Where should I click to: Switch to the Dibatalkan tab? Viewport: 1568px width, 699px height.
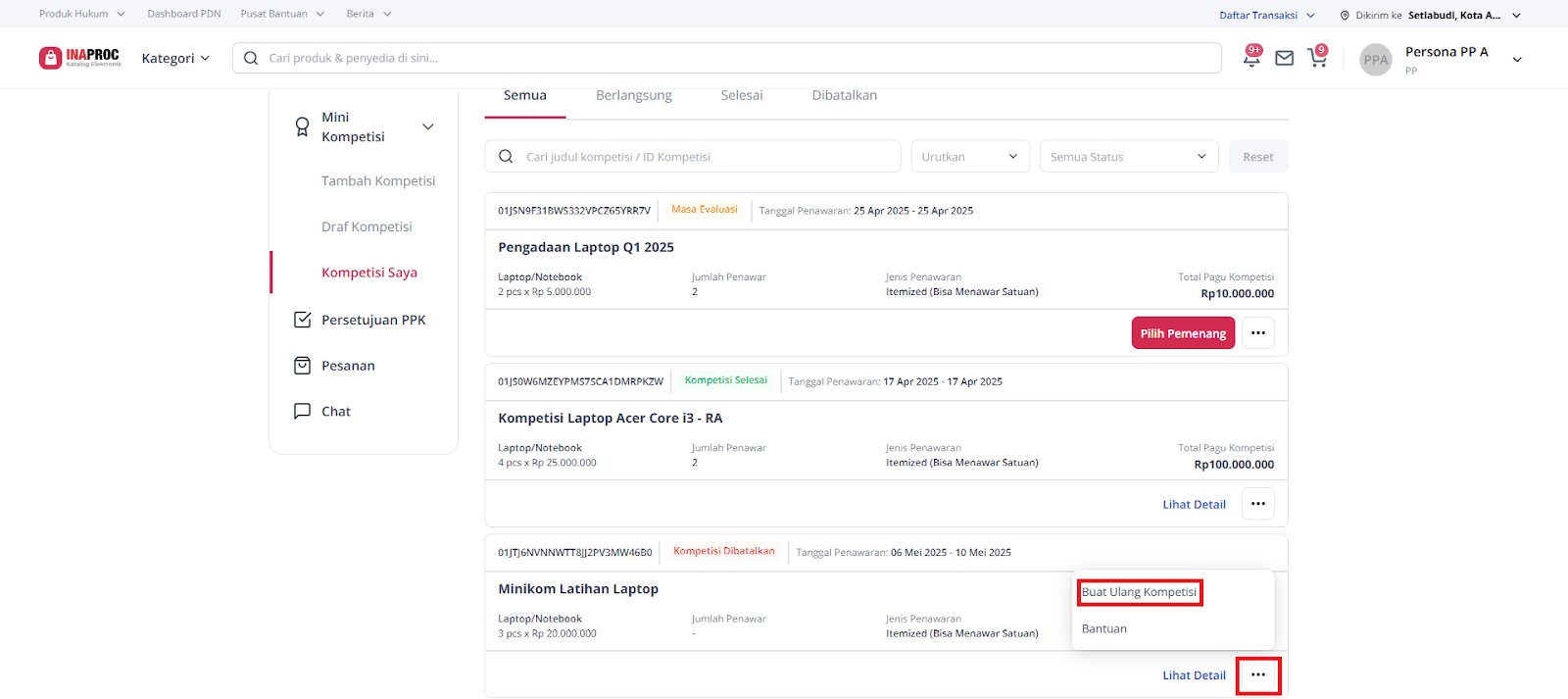coord(844,96)
